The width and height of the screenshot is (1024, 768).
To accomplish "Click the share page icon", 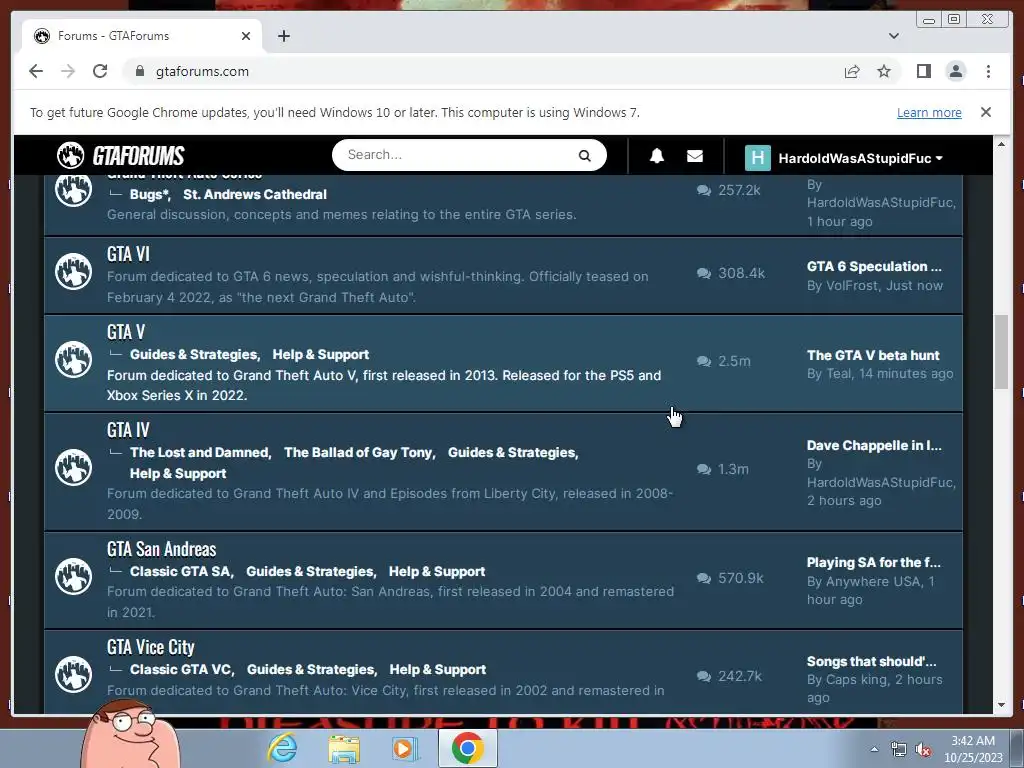I will (x=852, y=71).
